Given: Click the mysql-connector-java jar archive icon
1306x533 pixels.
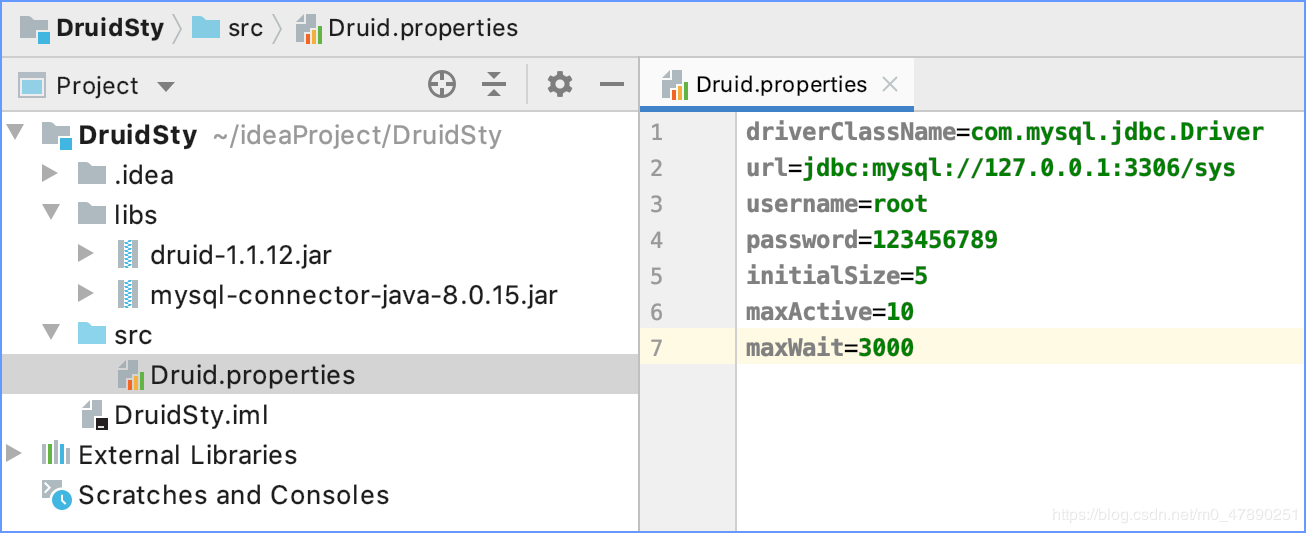Looking at the screenshot, I should (x=127, y=295).
